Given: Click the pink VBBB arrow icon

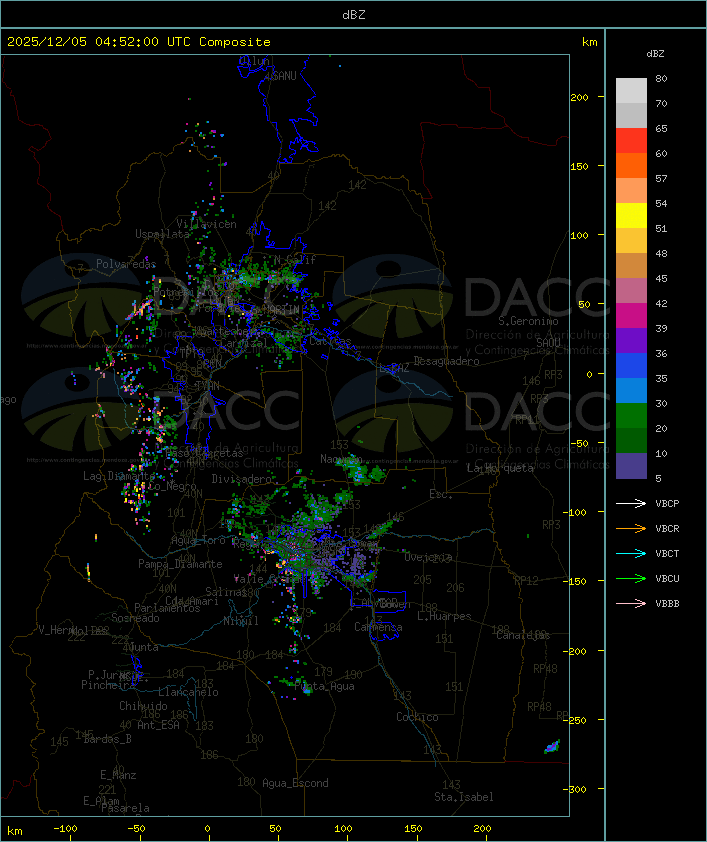Looking at the screenshot, I should [x=631, y=603].
